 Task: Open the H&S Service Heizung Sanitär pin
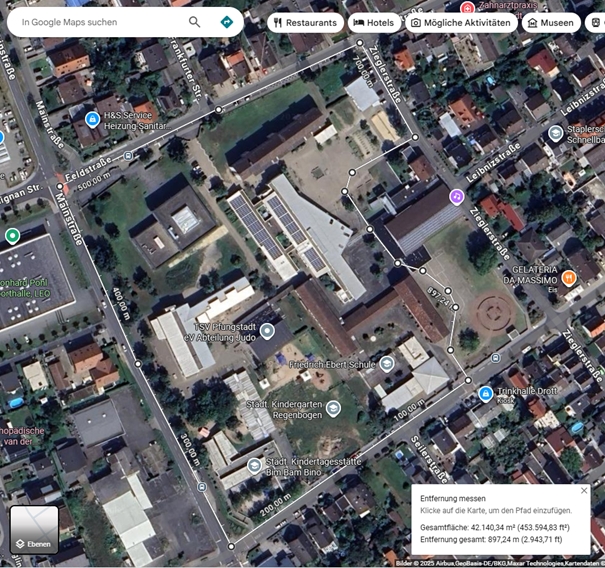(92, 119)
